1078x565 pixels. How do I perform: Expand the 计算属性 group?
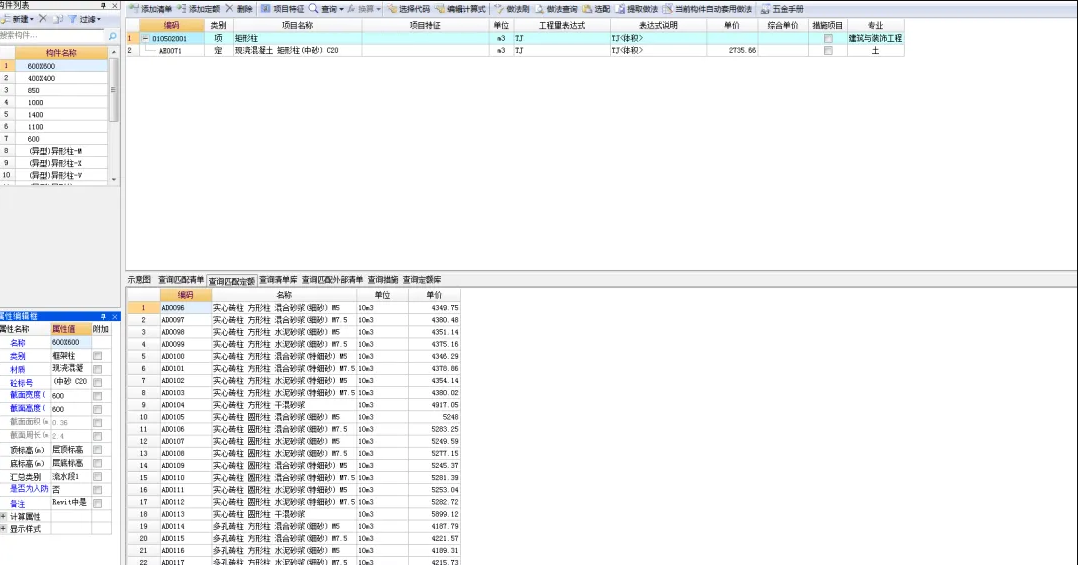coord(3,516)
